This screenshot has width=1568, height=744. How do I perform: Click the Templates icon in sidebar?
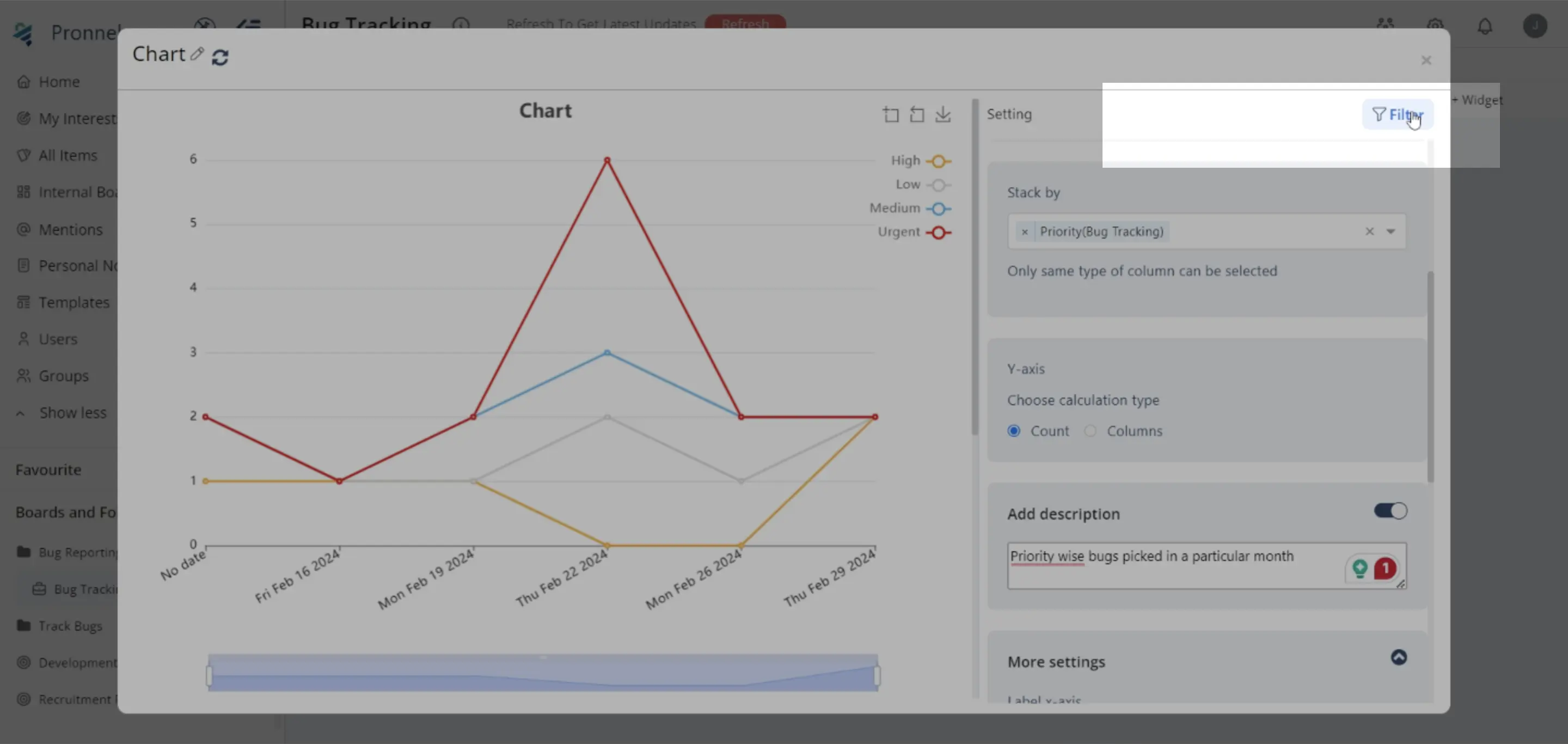23,303
